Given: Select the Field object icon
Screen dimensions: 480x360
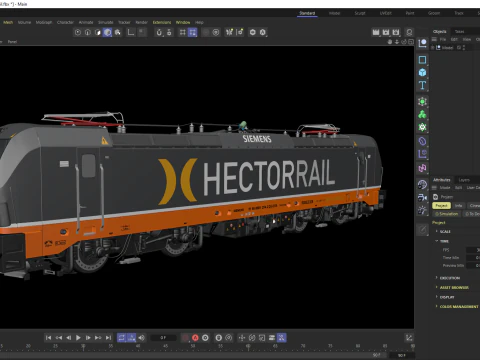Looking at the screenshot, I should (x=422, y=168).
